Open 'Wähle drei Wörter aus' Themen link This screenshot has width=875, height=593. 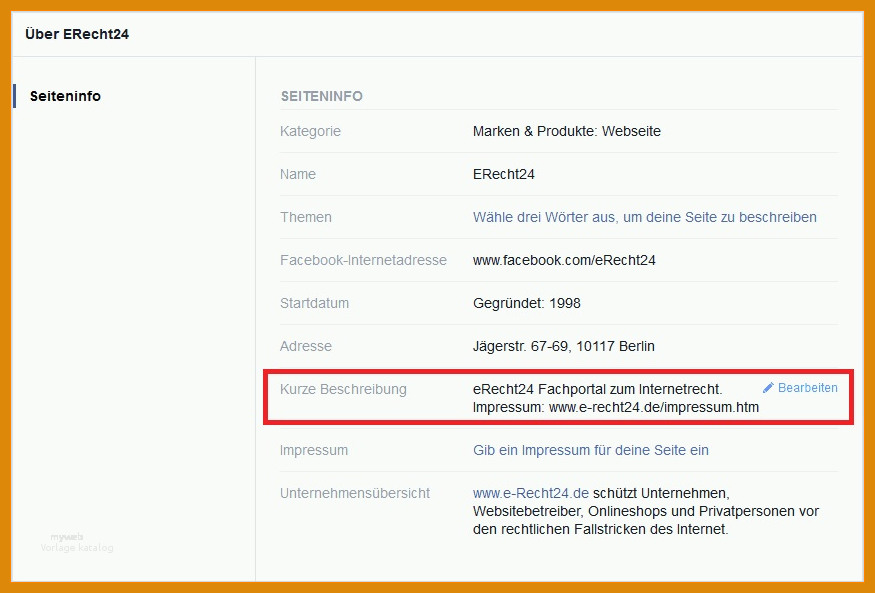click(644, 217)
